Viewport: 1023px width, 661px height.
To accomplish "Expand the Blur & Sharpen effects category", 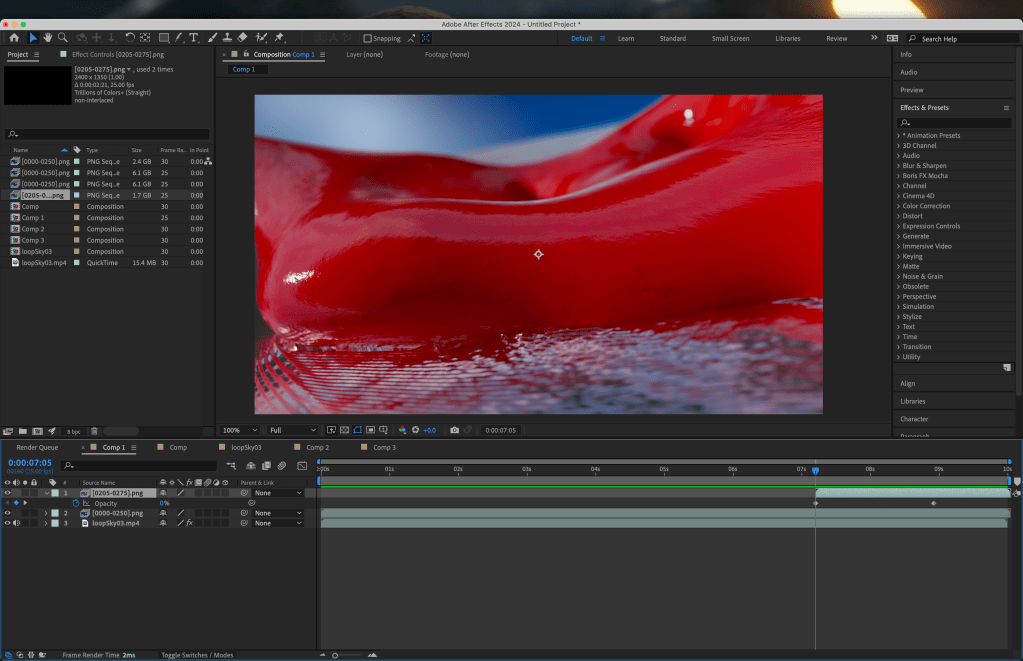I will coord(923,166).
